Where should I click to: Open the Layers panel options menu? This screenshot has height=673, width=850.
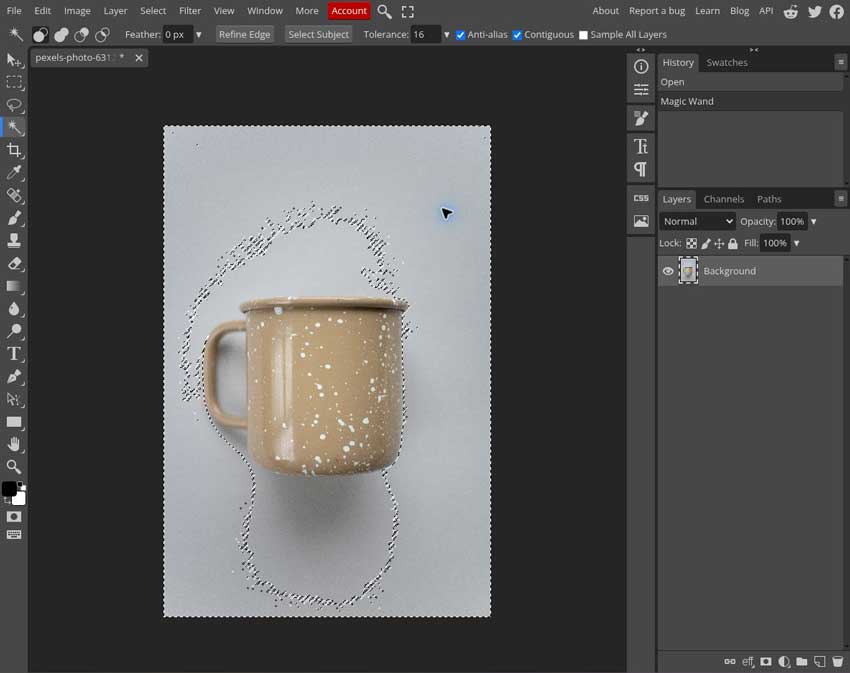841,199
